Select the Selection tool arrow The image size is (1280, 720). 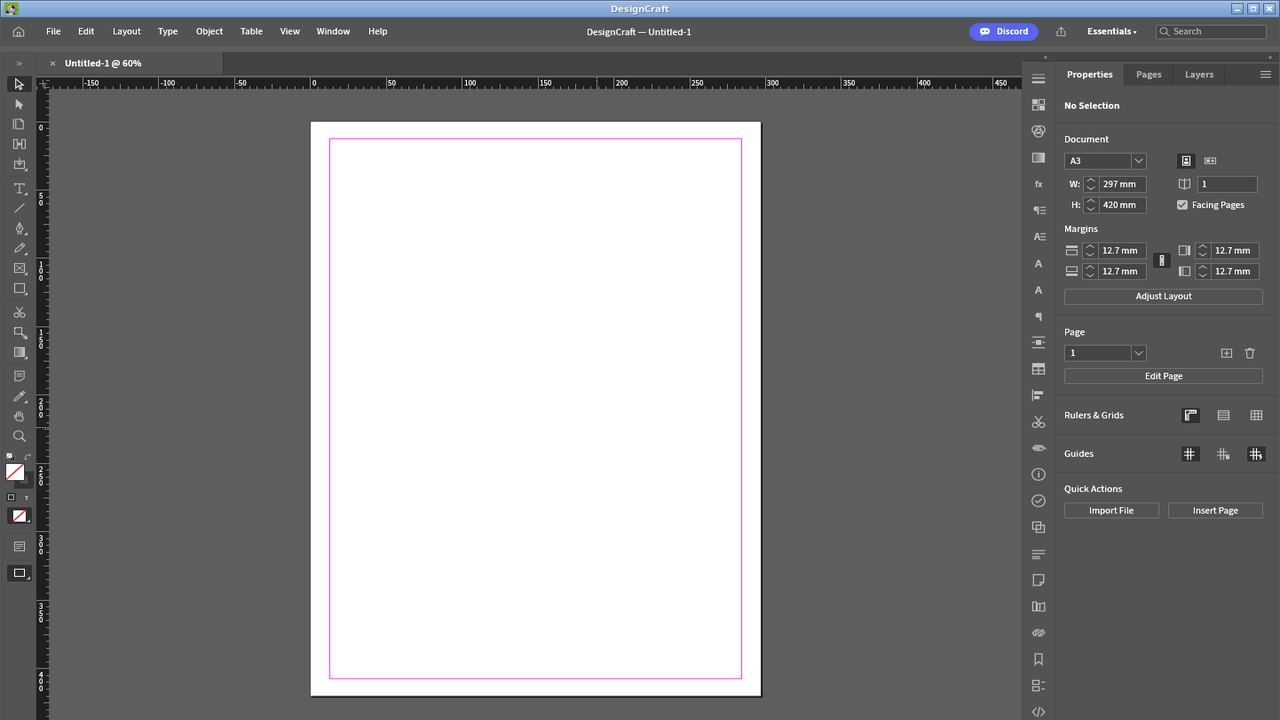point(19,84)
